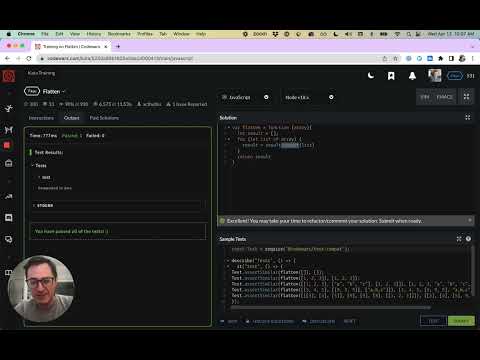
Task: Open Chrome extensions puzzle icon
Action: [441, 58]
